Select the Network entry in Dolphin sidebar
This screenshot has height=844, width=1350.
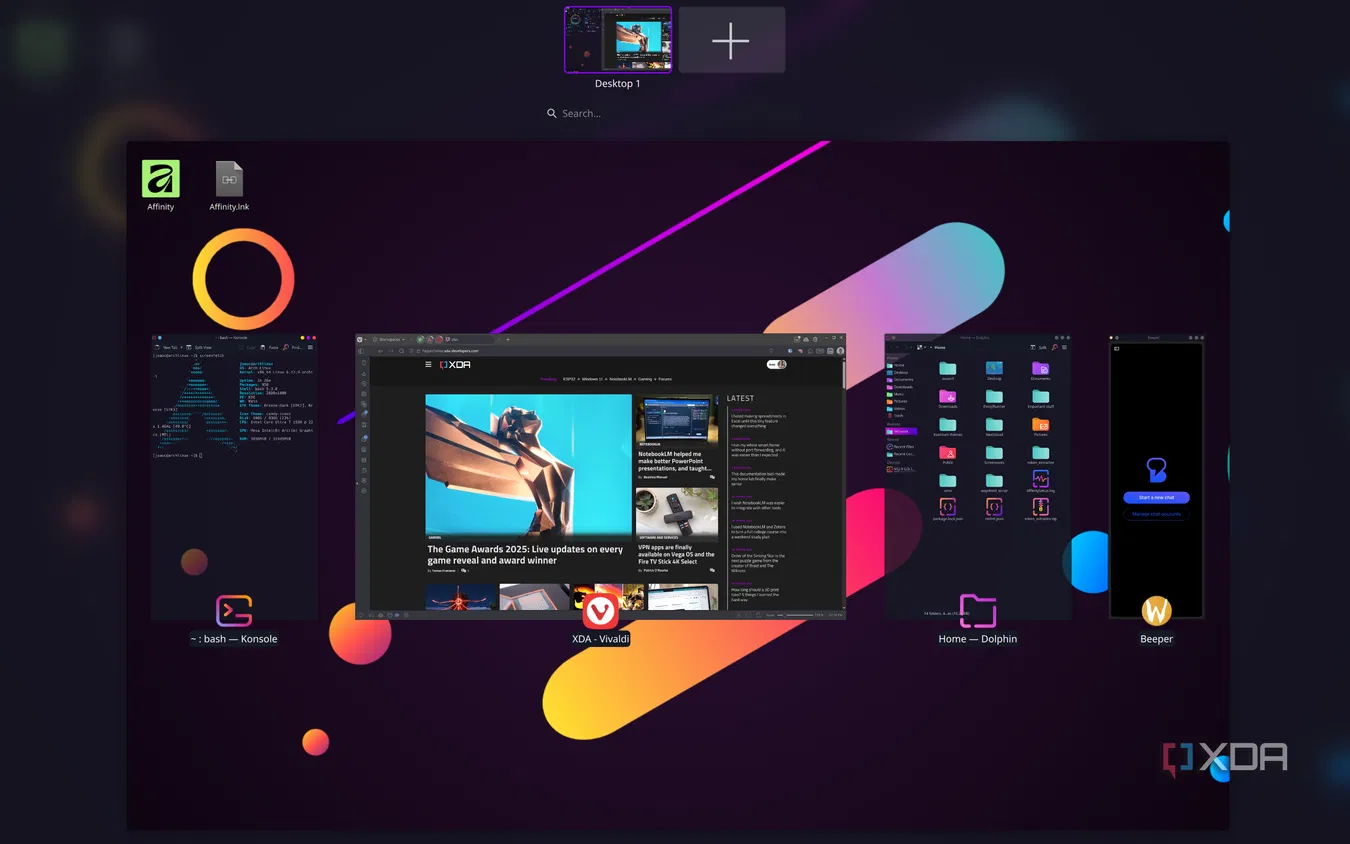(901, 431)
